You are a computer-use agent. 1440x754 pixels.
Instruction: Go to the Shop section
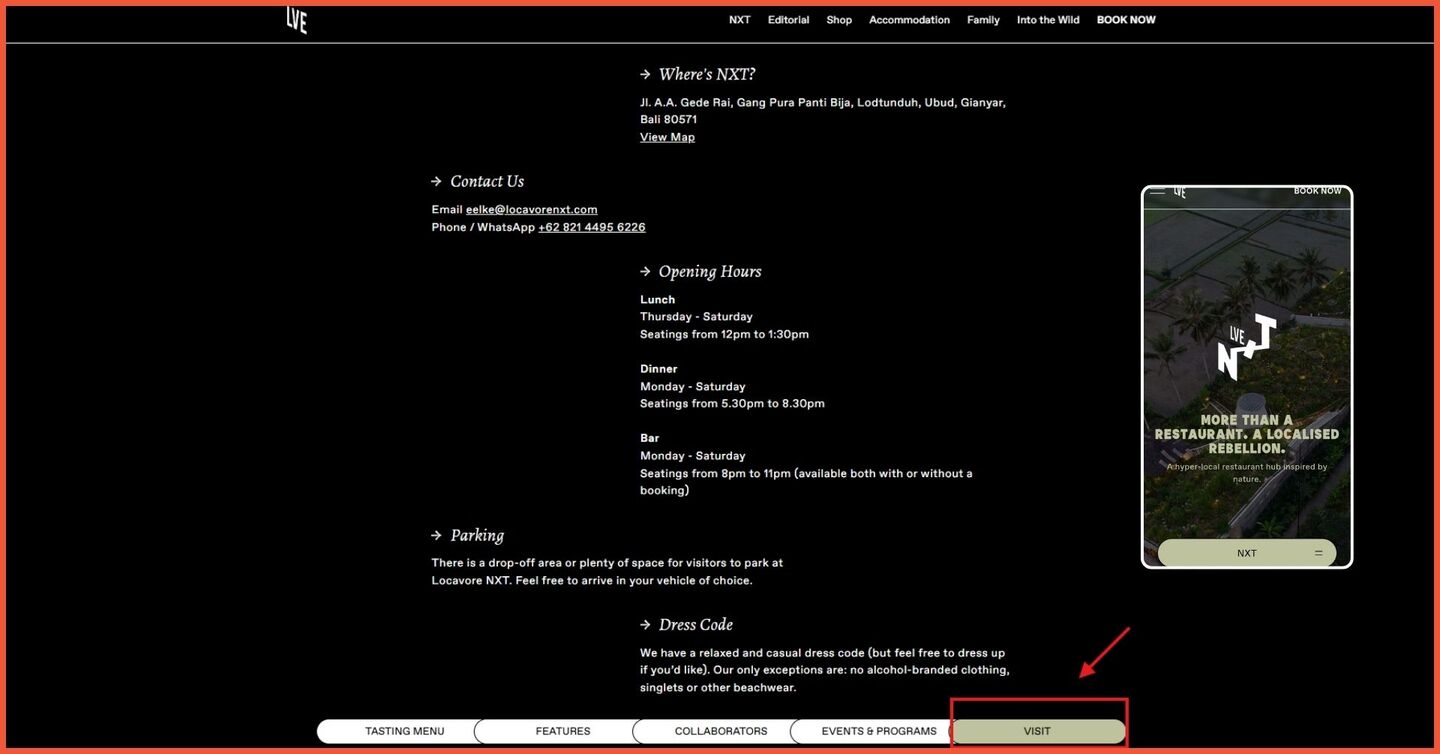point(839,20)
